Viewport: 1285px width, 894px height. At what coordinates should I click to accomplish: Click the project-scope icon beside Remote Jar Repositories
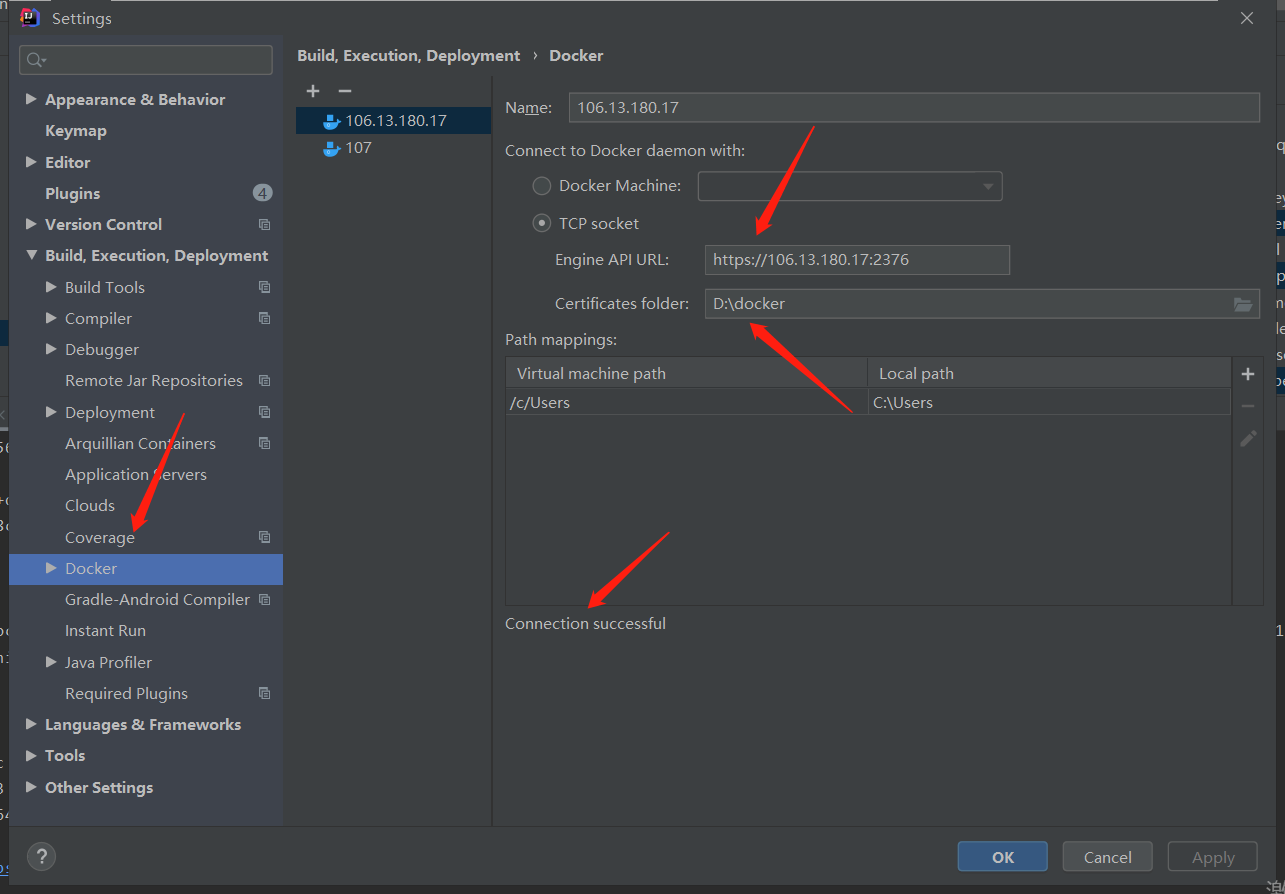[264, 381]
